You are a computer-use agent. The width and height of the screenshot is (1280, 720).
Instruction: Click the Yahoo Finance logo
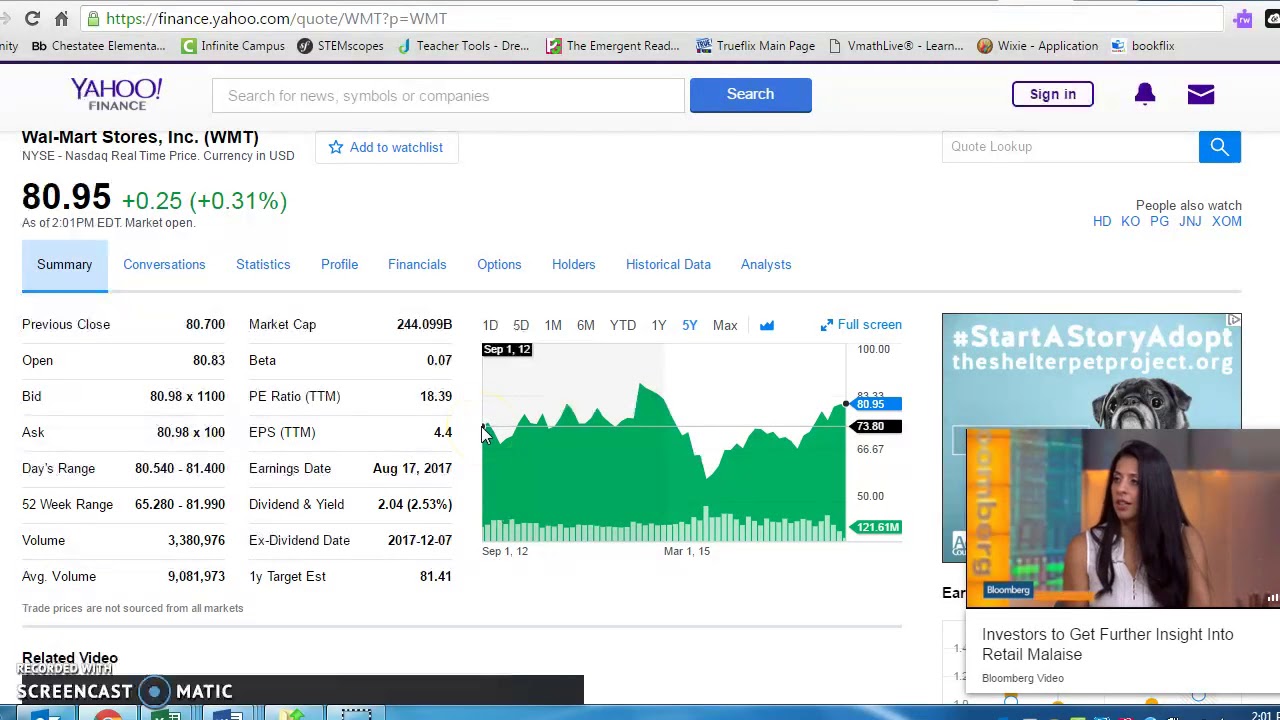pos(116,94)
